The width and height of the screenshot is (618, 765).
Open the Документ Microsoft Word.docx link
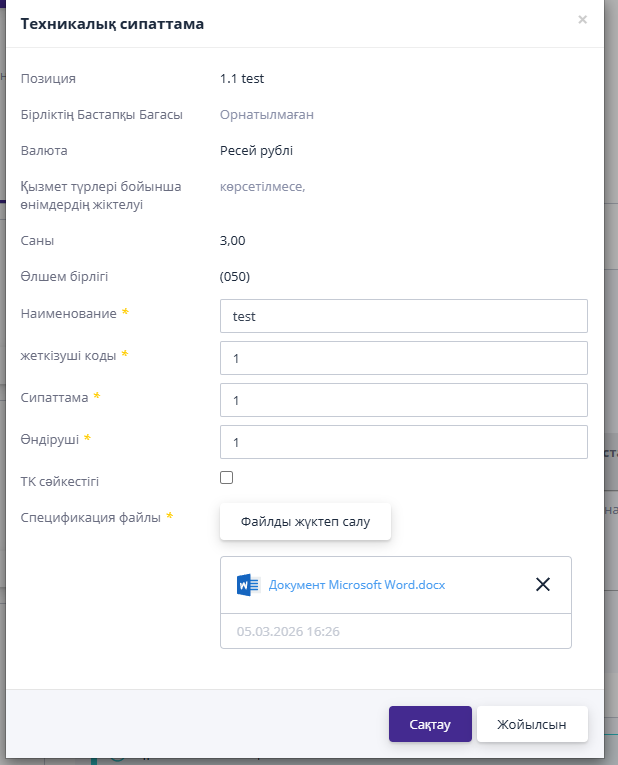tap(357, 585)
